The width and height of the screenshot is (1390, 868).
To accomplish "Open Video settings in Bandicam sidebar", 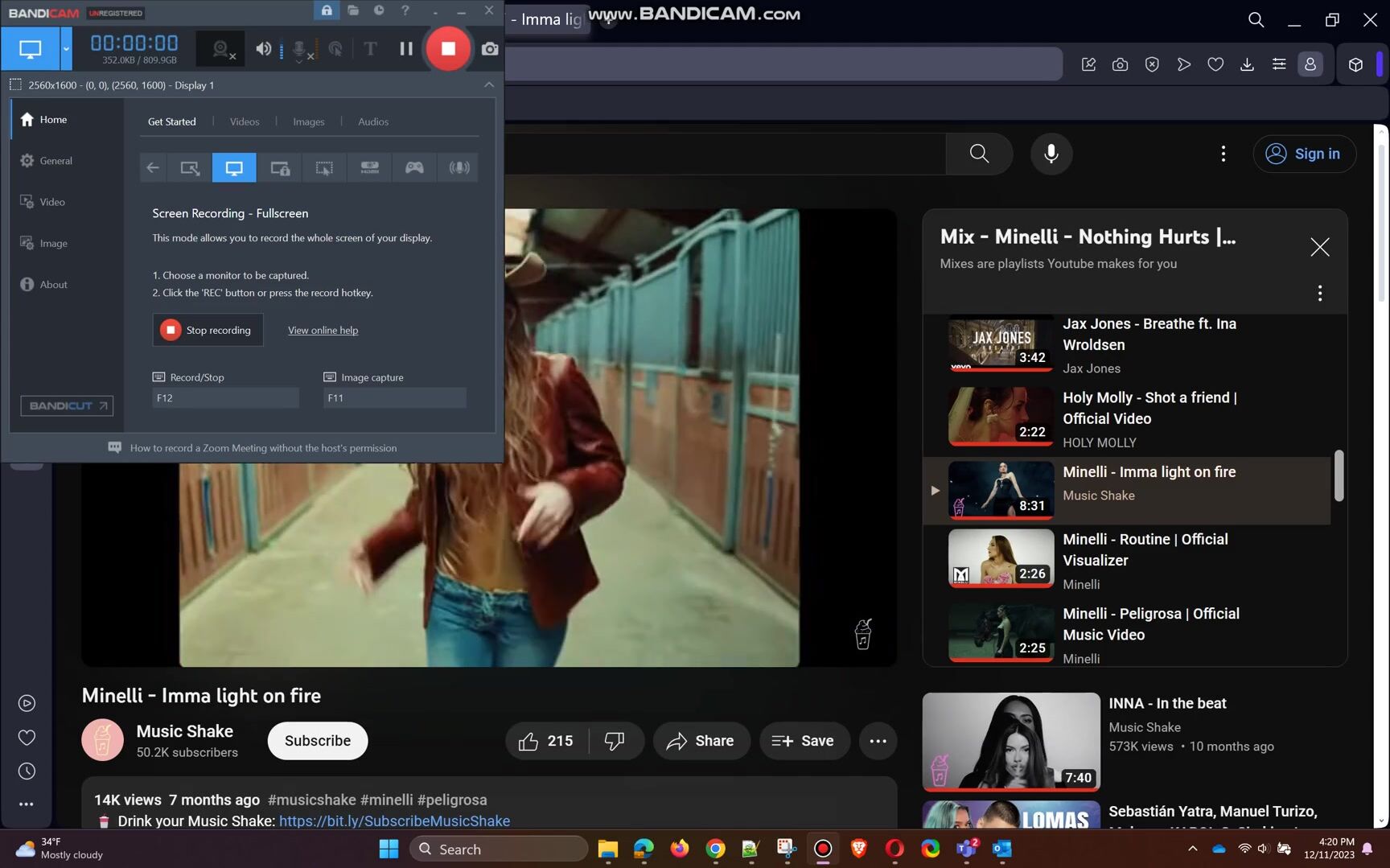I will pos(43,201).
